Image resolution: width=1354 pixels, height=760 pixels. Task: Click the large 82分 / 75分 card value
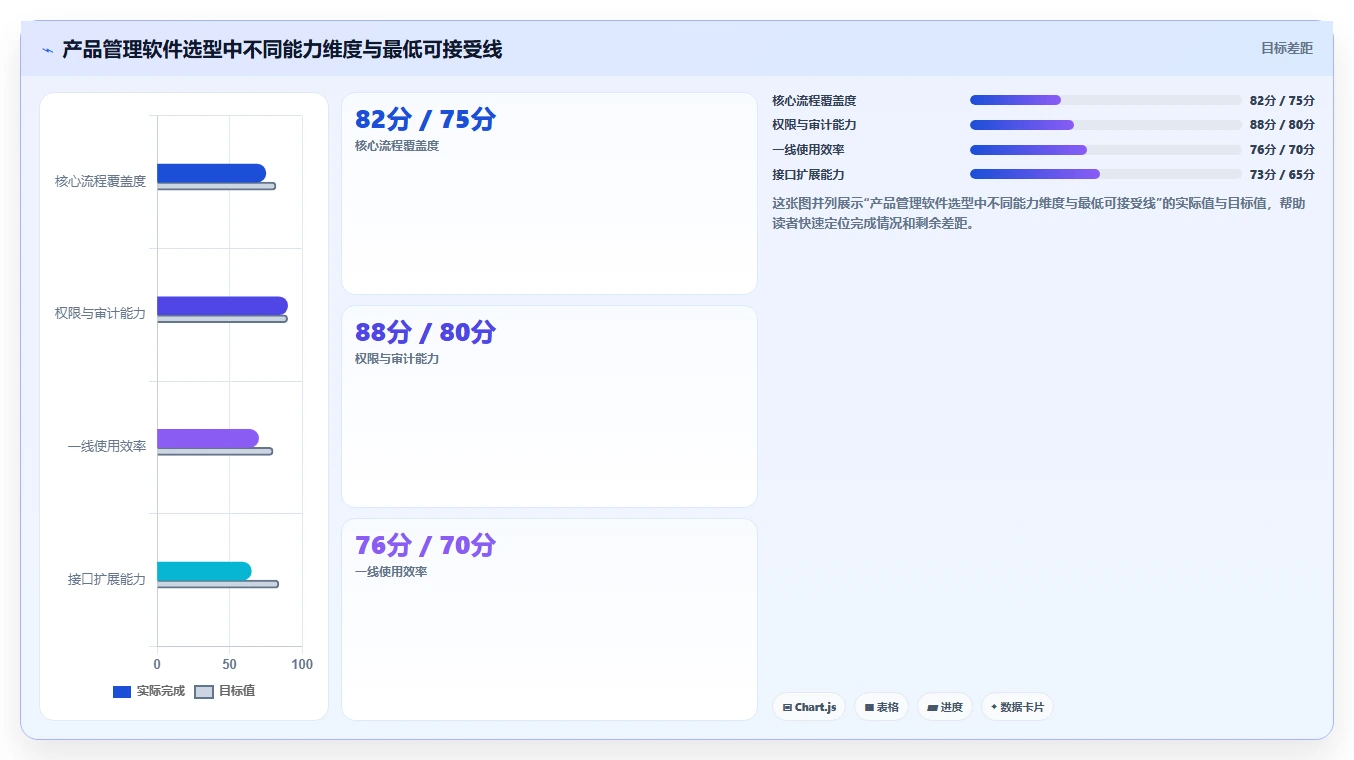[425, 119]
